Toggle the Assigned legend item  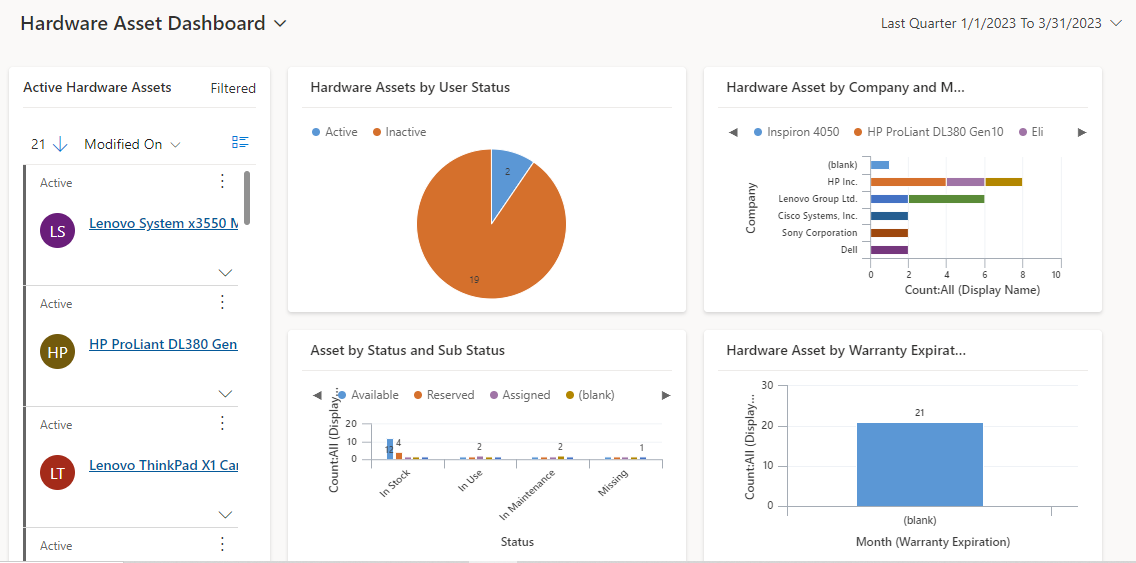coord(519,395)
